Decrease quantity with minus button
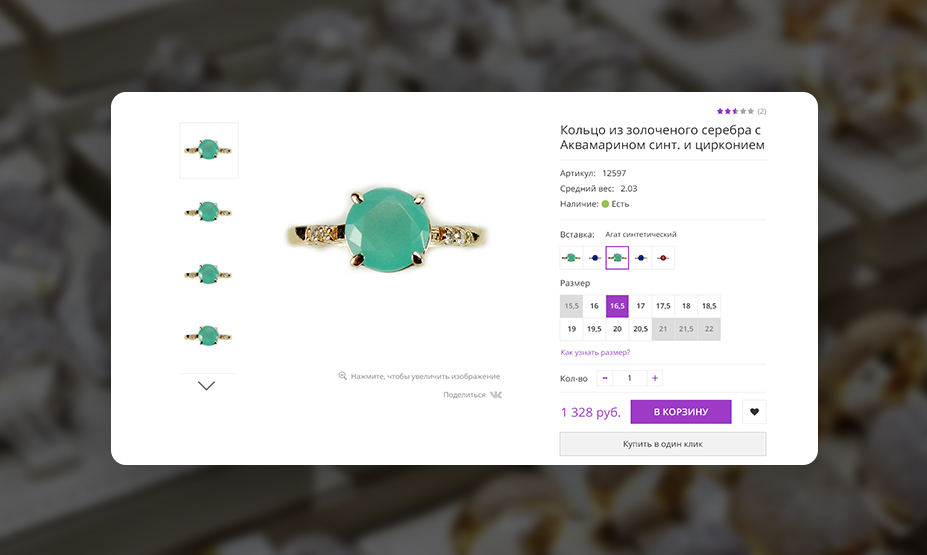Screen dimensions: 927x555 coord(605,378)
